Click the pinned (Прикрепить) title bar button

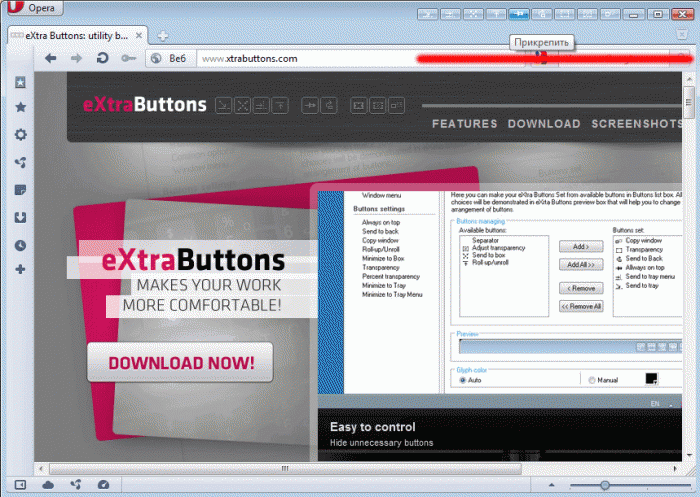click(x=519, y=14)
